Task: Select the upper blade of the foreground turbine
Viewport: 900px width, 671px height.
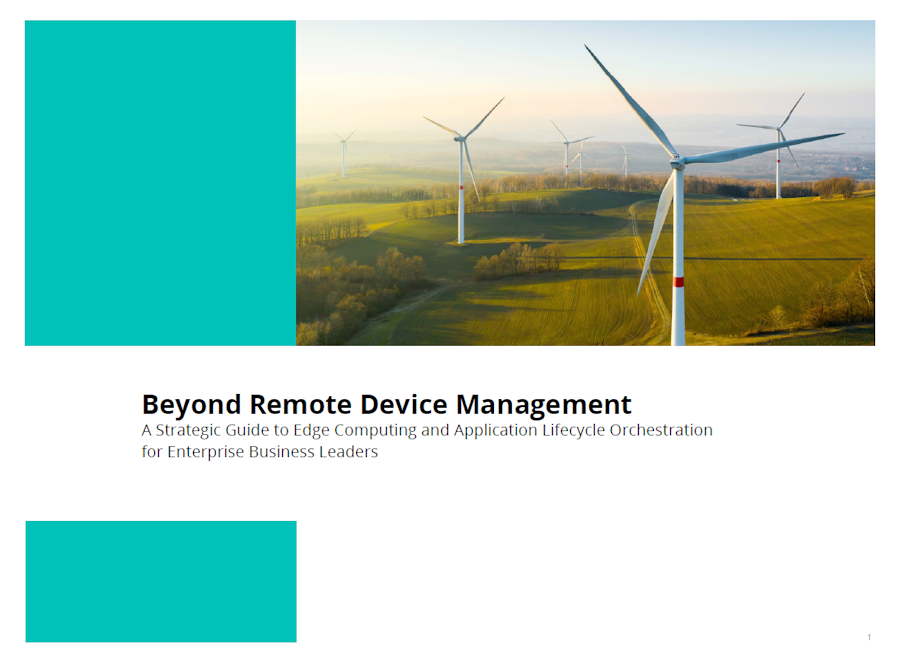Action: coord(630,100)
